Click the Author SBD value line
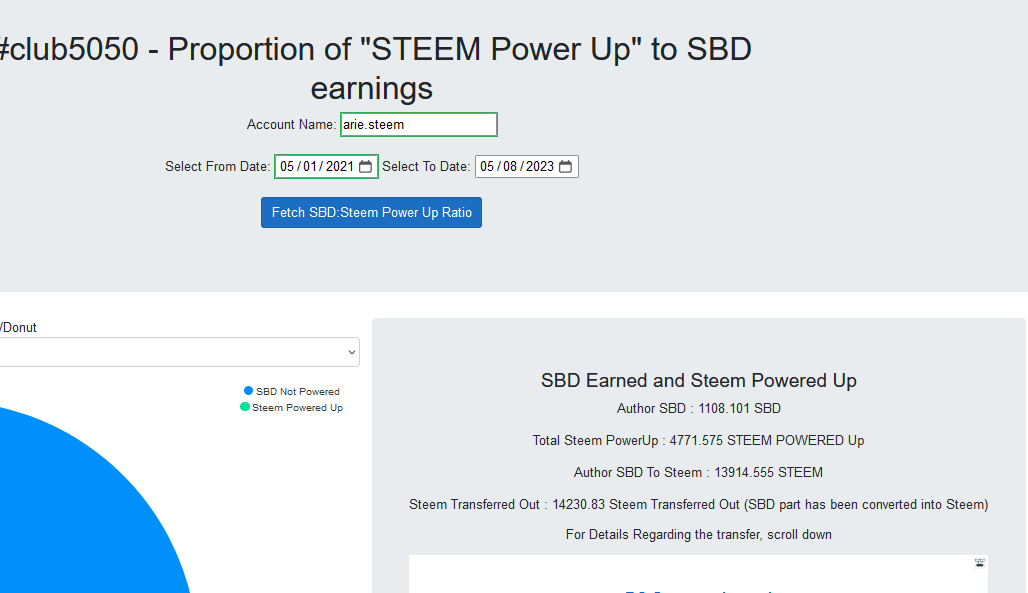 (x=698, y=409)
